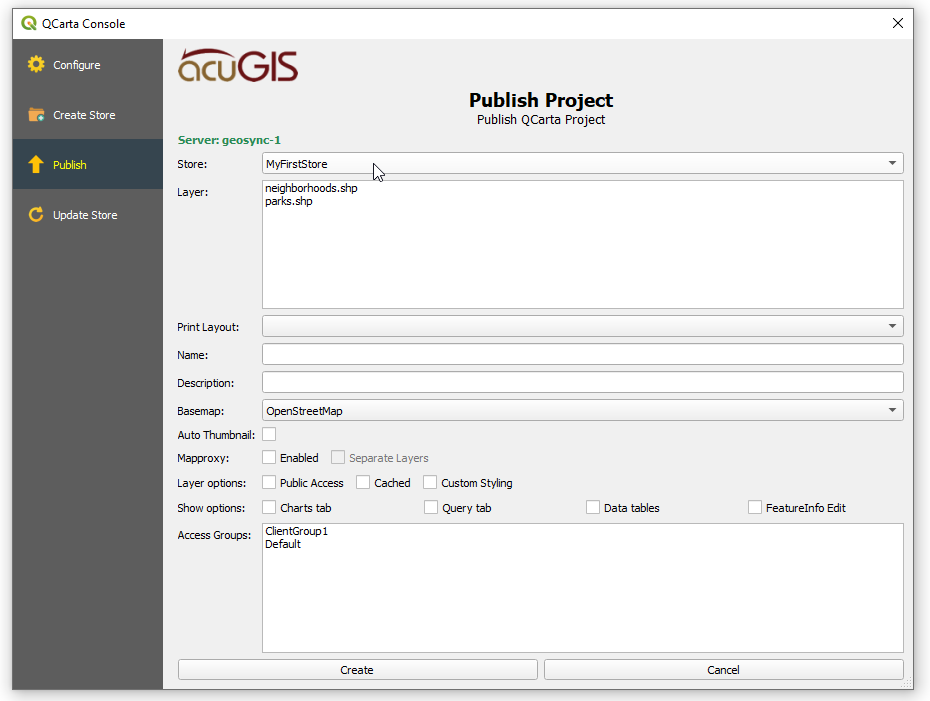Open the Configure section
This screenshot has height=701, width=930.
click(88, 65)
